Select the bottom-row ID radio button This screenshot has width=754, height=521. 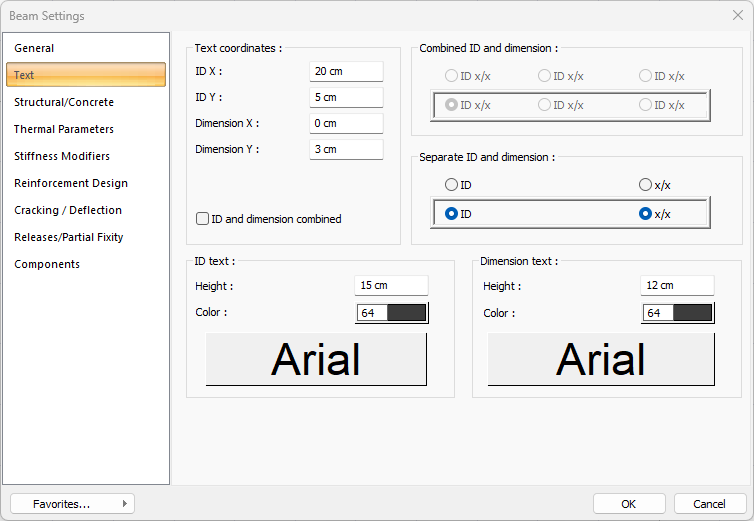pos(452,214)
